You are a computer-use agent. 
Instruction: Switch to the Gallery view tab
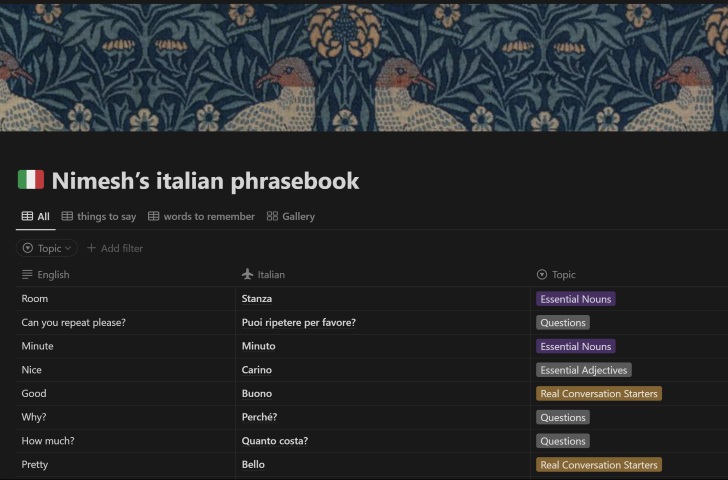point(297,216)
